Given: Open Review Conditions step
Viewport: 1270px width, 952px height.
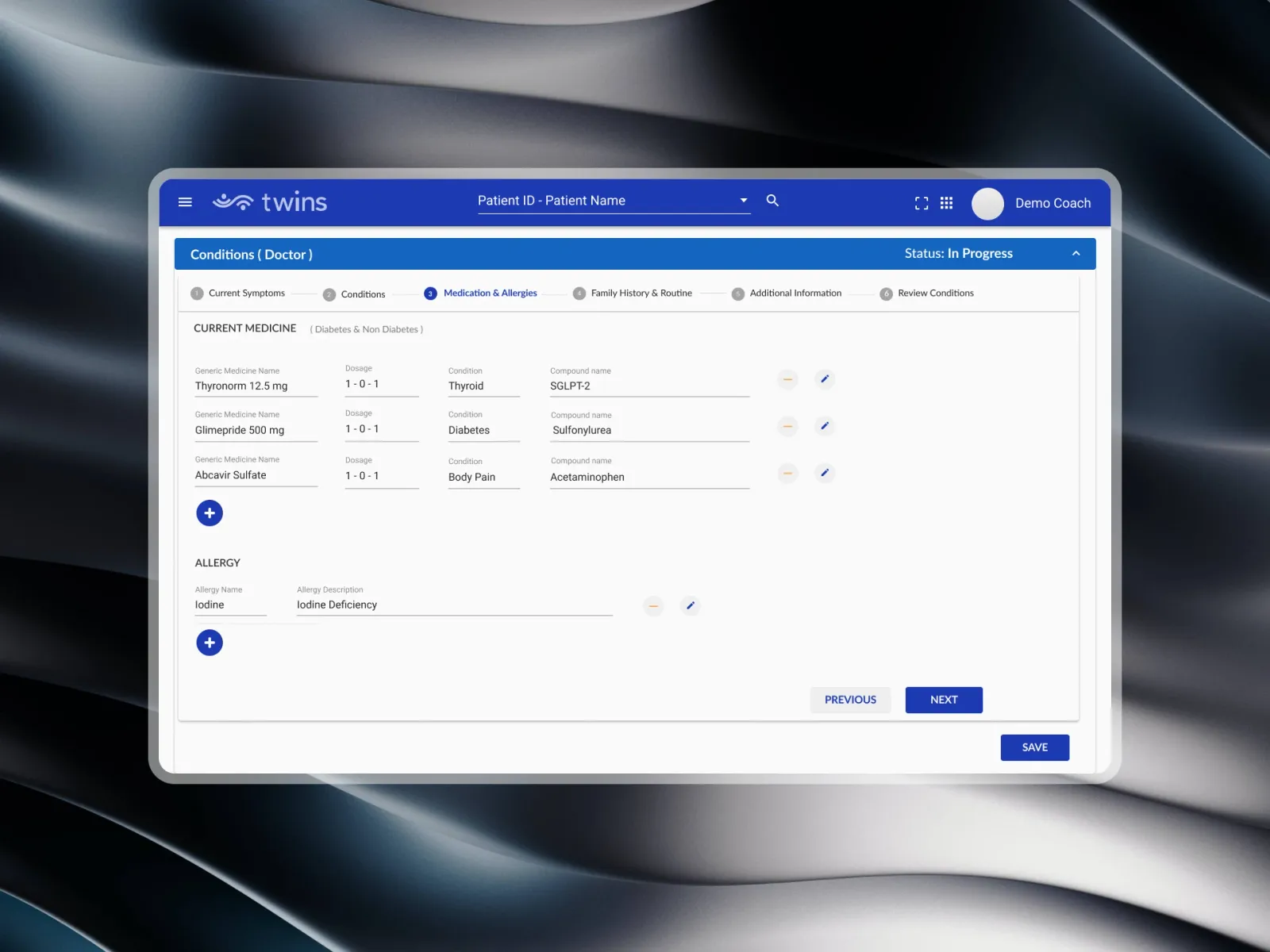Looking at the screenshot, I should pyautogui.click(x=927, y=294).
